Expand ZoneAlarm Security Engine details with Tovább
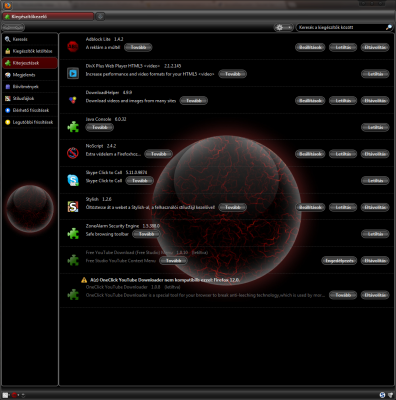 (x=146, y=234)
